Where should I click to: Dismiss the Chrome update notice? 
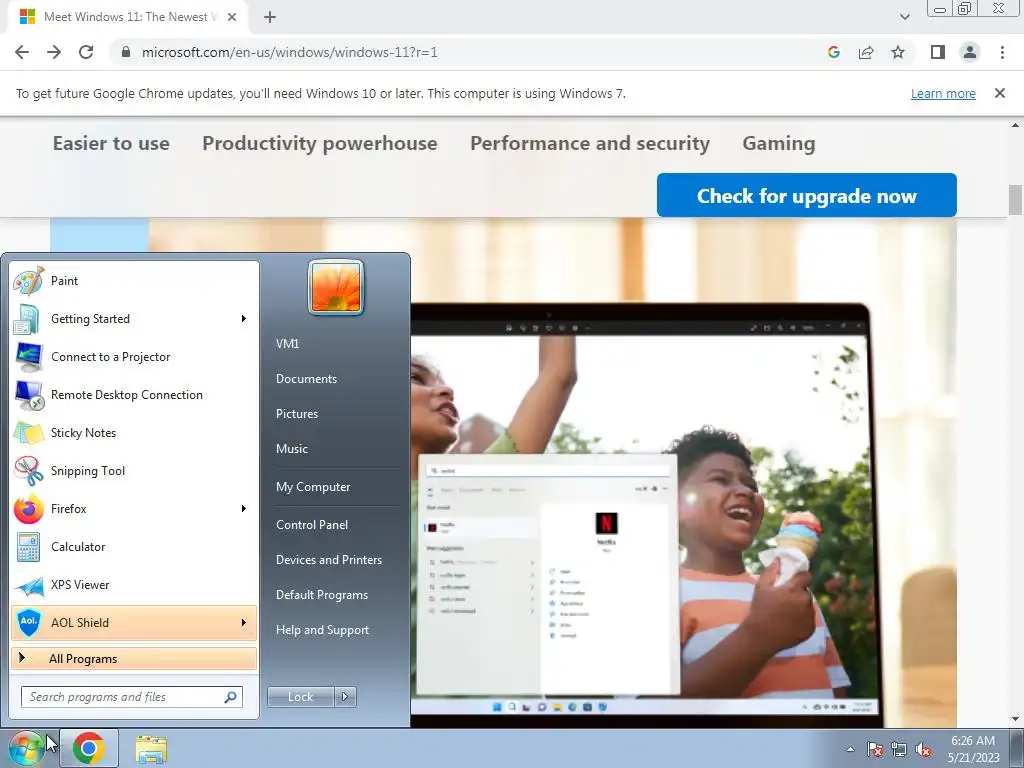[x=999, y=93]
